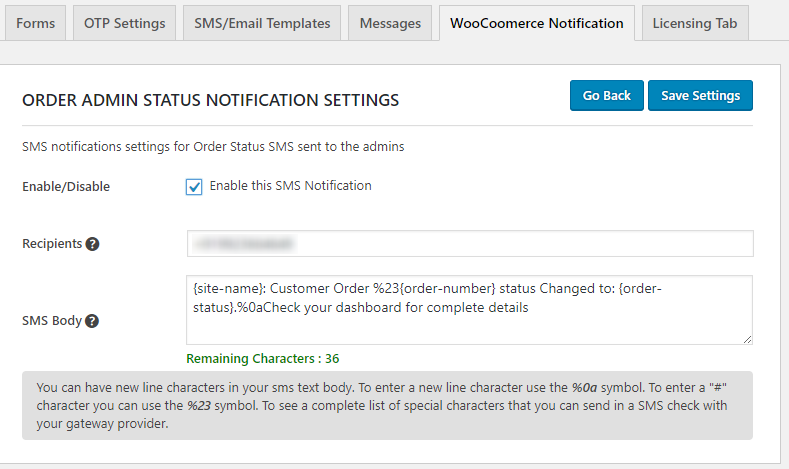Click the Order Admin Status Notification Settings heading

tap(210, 100)
